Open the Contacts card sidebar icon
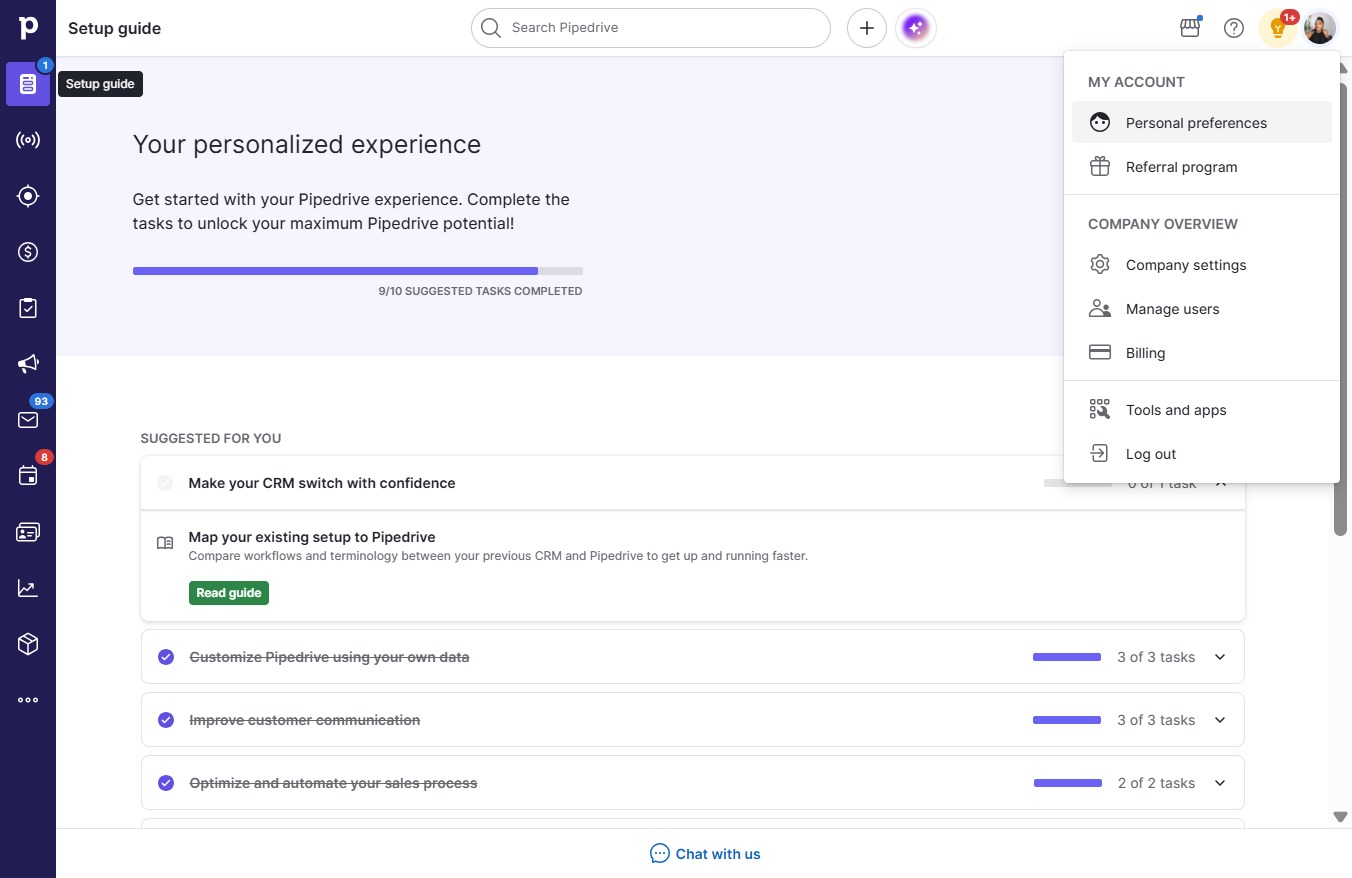Image resolution: width=1352 pixels, height=878 pixels. point(28,532)
